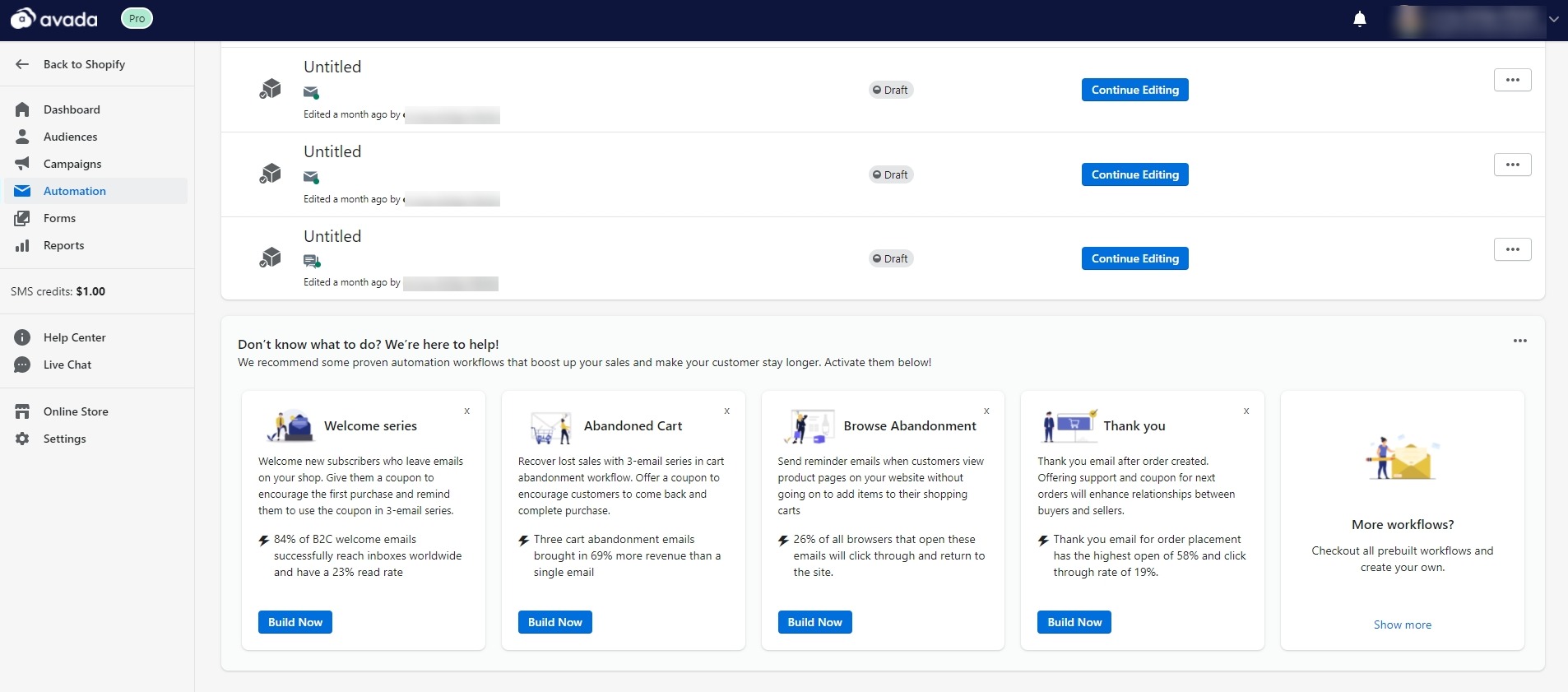The height and width of the screenshot is (692, 1568).
Task: Open Live Chat bubble icon
Action: pyautogui.click(x=22, y=365)
